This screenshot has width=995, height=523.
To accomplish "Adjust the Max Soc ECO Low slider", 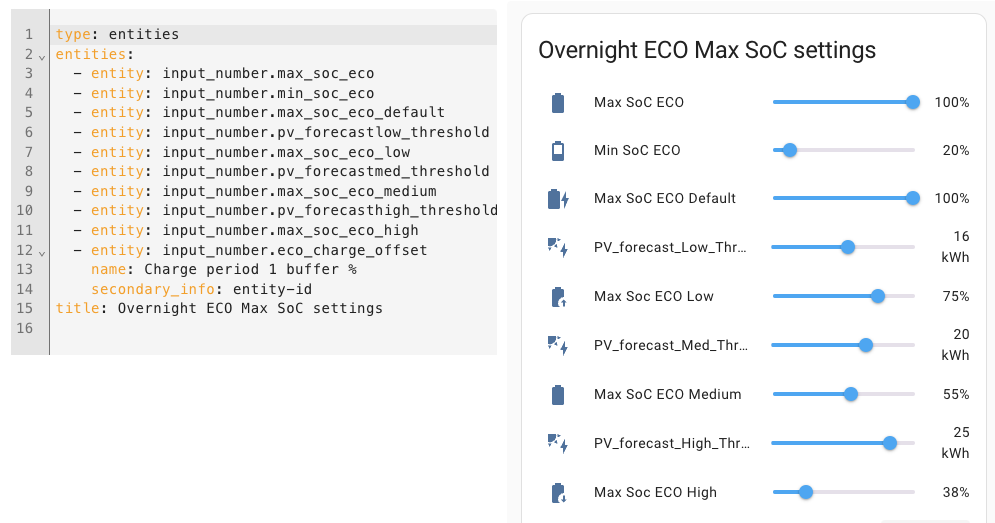I will point(878,296).
